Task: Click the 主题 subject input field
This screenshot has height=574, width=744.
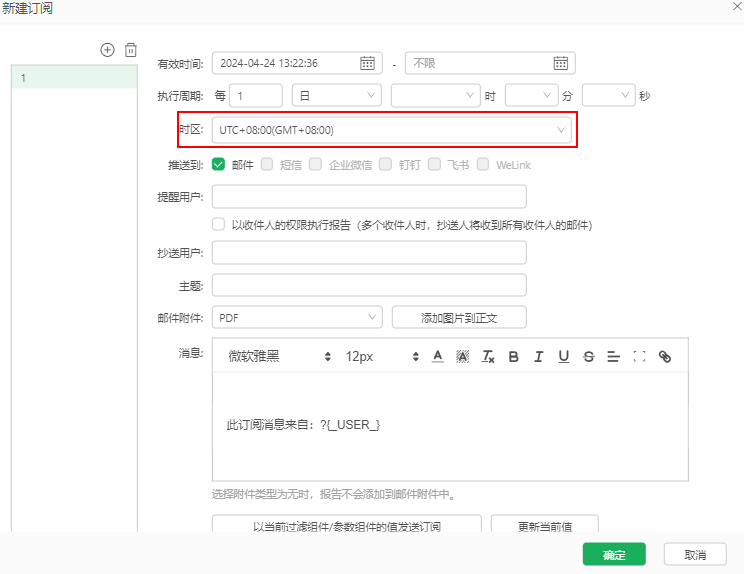Action: (x=369, y=285)
